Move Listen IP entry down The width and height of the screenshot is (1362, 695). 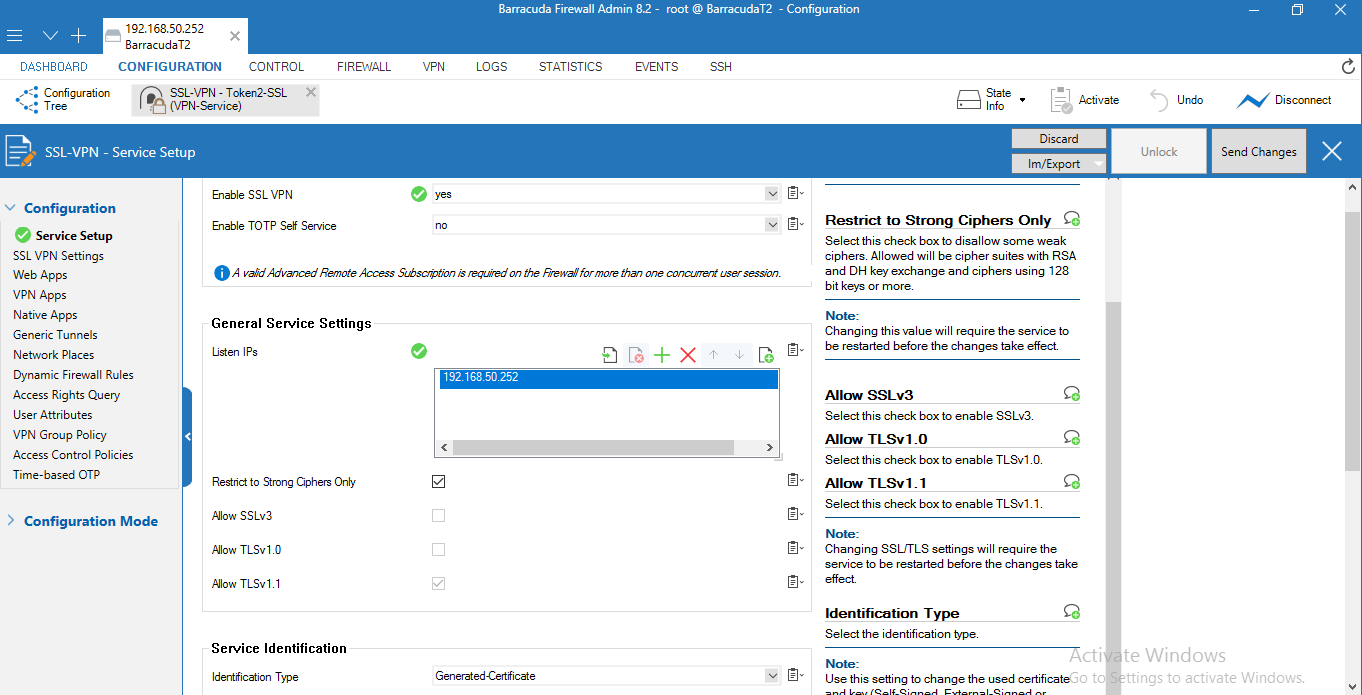(739, 355)
